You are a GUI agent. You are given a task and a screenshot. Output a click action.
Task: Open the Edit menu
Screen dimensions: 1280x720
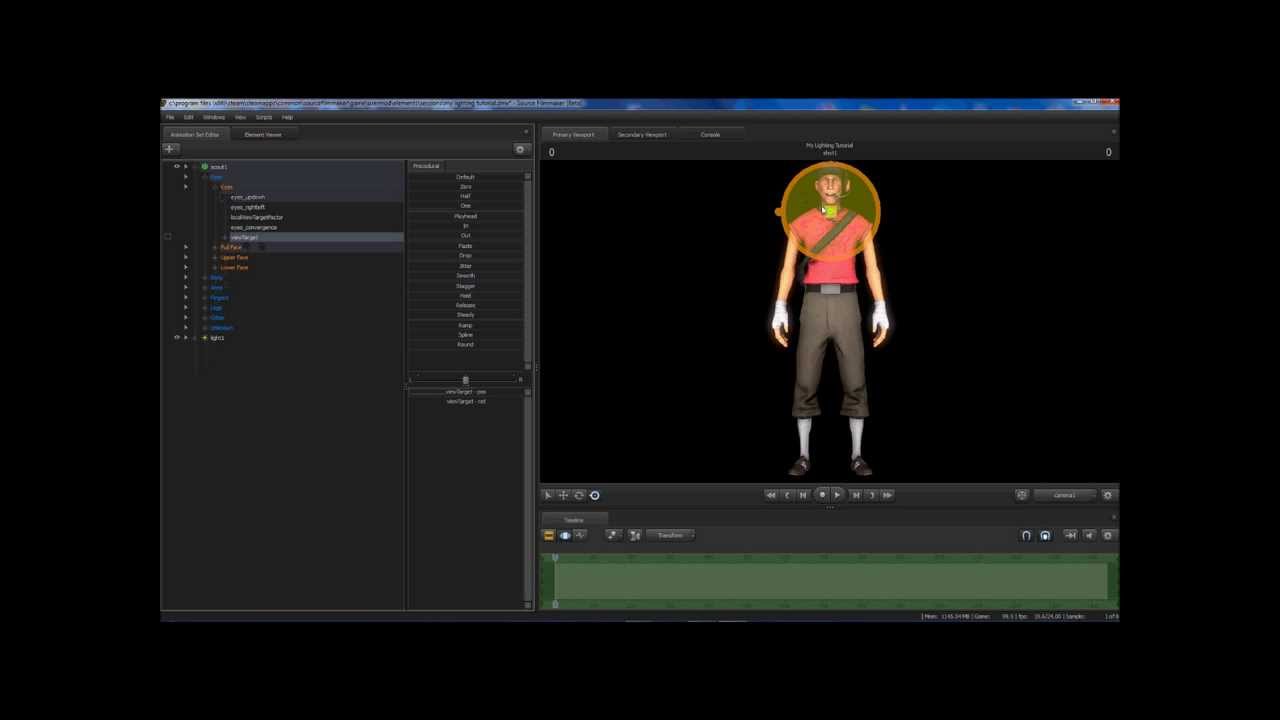pos(188,117)
